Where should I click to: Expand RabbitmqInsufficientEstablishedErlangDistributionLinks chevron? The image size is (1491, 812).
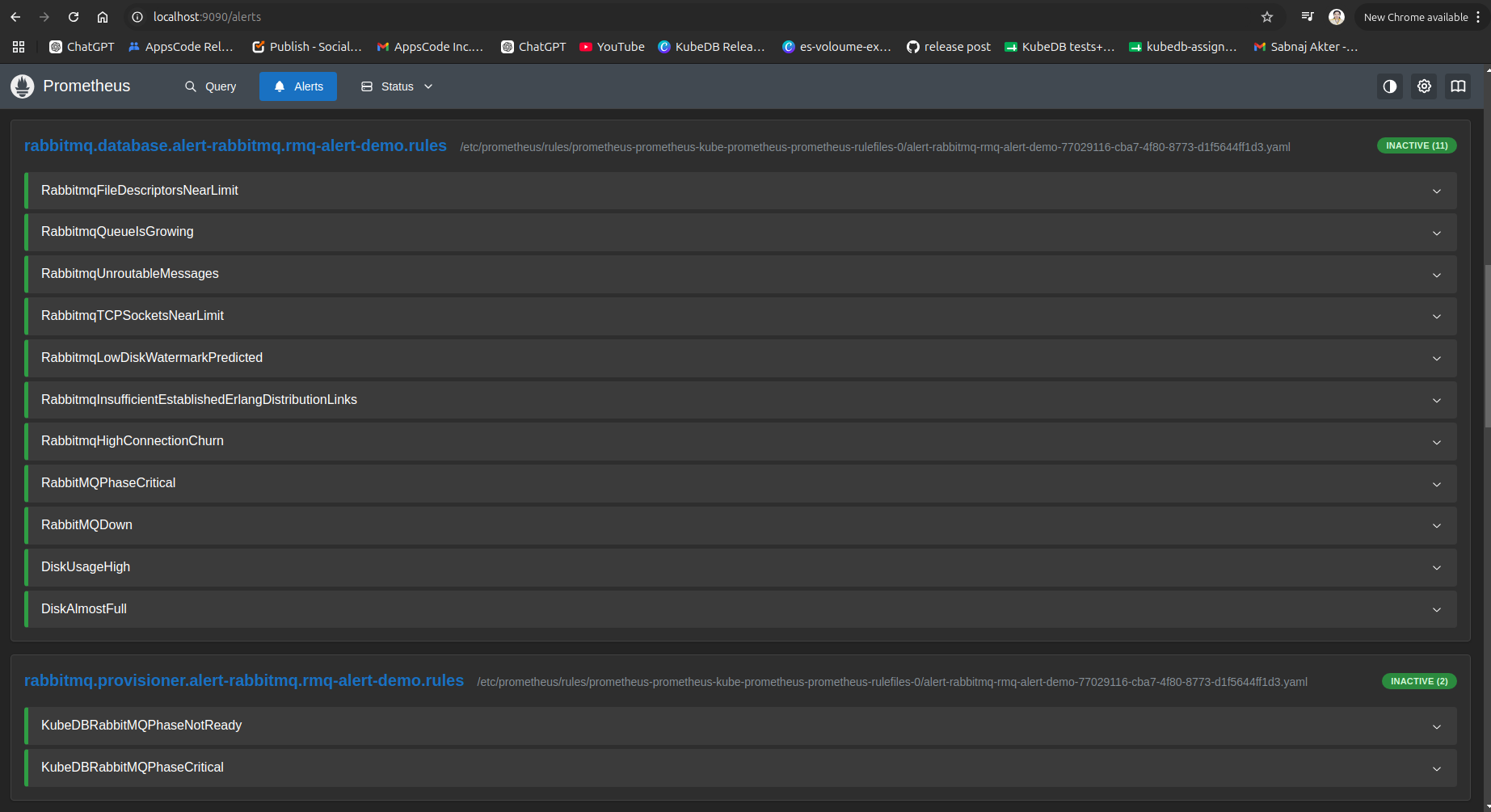click(1437, 400)
